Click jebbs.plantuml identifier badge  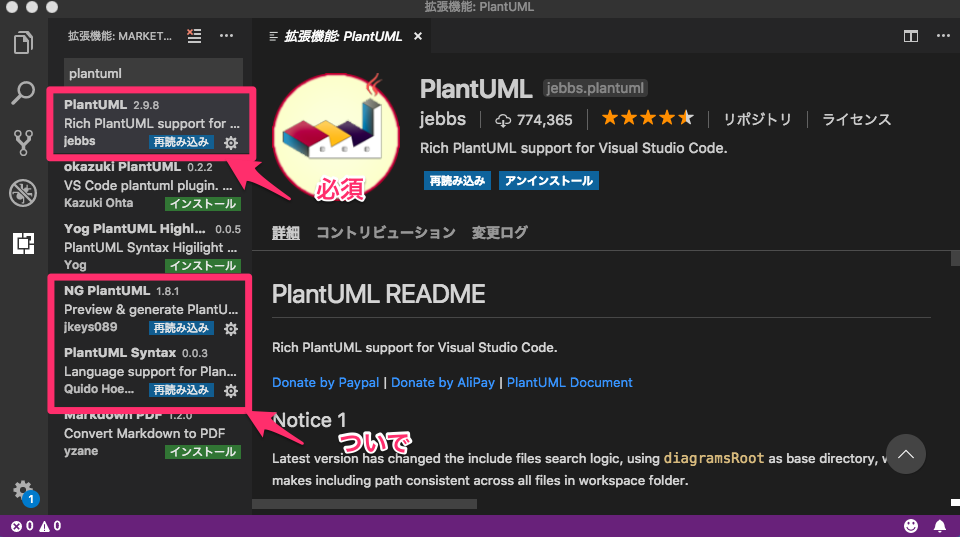pos(595,88)
